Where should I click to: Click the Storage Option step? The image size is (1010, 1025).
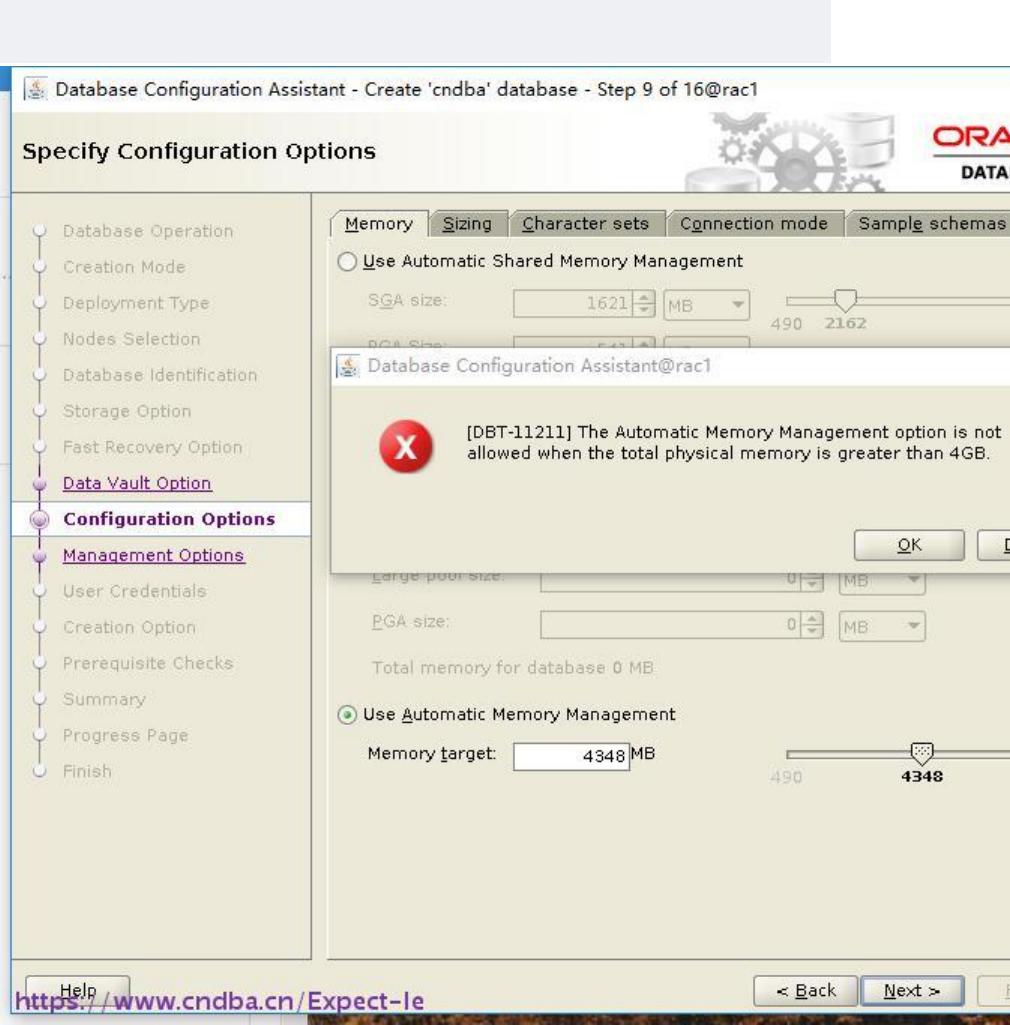click(x=127, y=411)
